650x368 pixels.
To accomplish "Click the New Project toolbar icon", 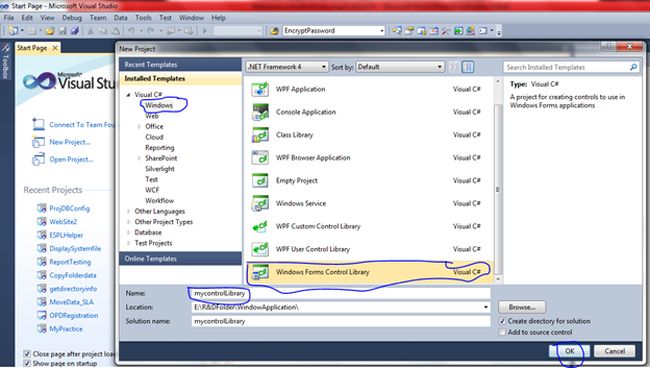I will (13, 31).
